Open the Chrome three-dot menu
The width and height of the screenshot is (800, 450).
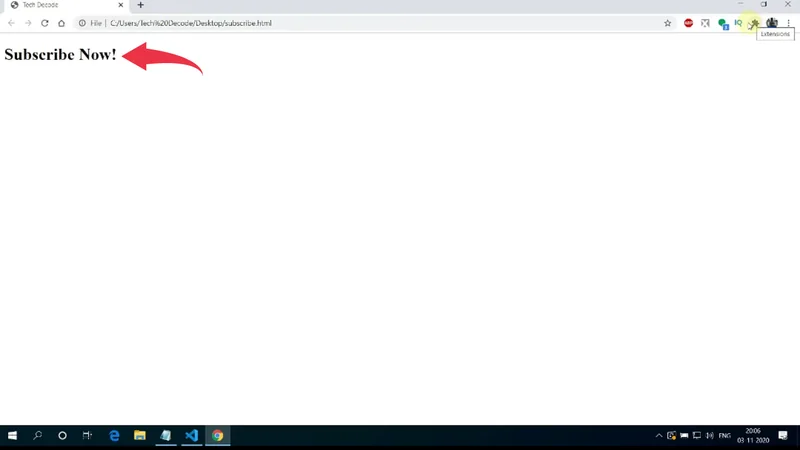pos(788,23)
